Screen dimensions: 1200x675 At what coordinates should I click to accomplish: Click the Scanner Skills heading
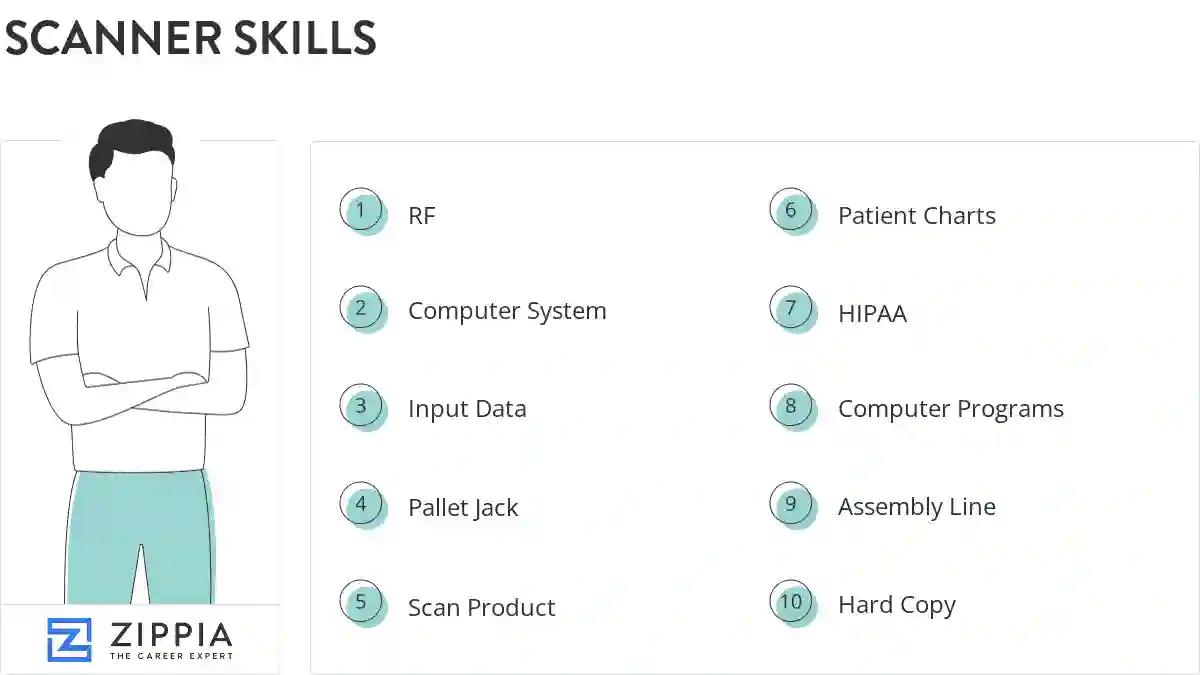click(x=190, y=39)
